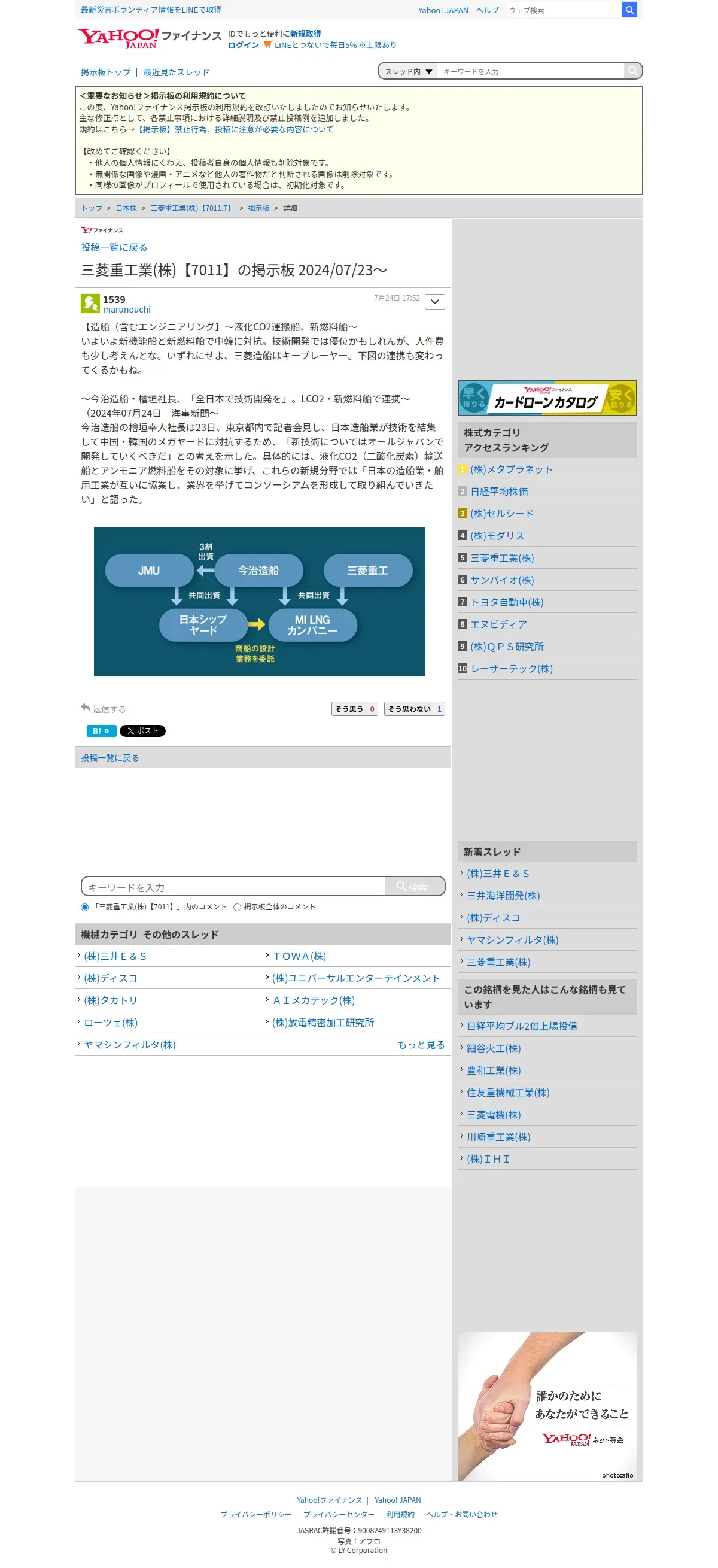The height and width of the screenshot is (1568, 718).
Task: Open the 最近見たスレッド link
Action: pos(176,72)
